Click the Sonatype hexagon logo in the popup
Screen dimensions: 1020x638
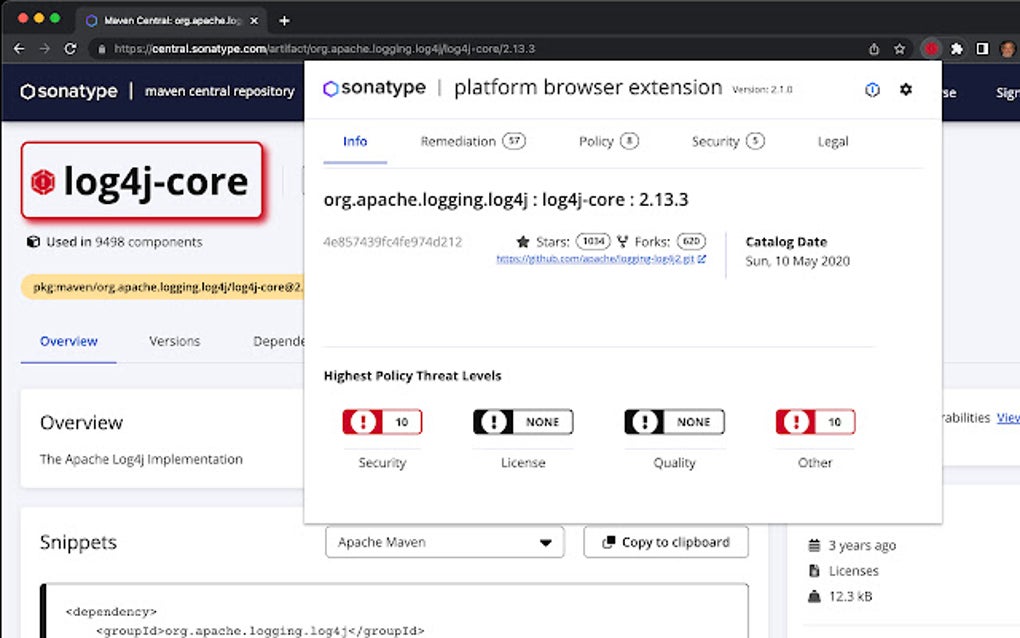(330, 88)
